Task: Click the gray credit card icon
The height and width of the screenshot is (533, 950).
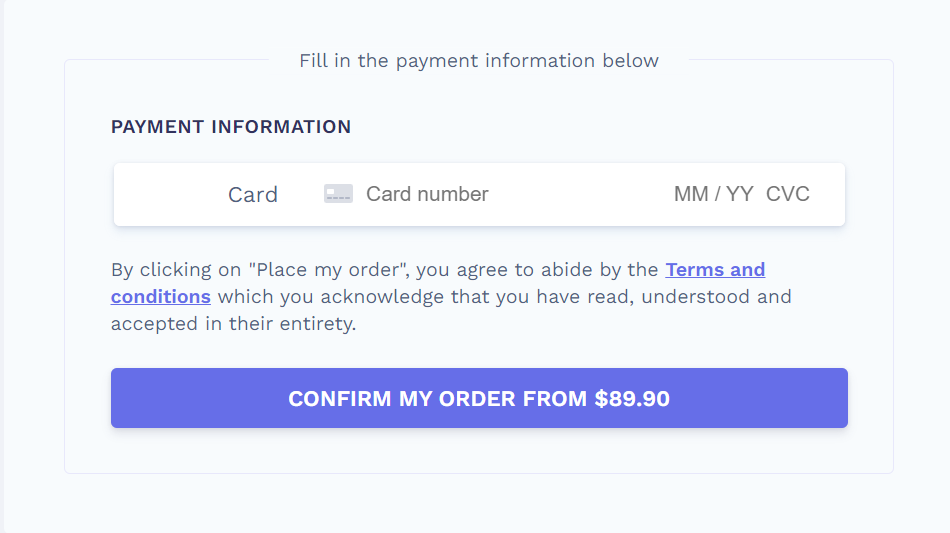Action: pos(338,194)
